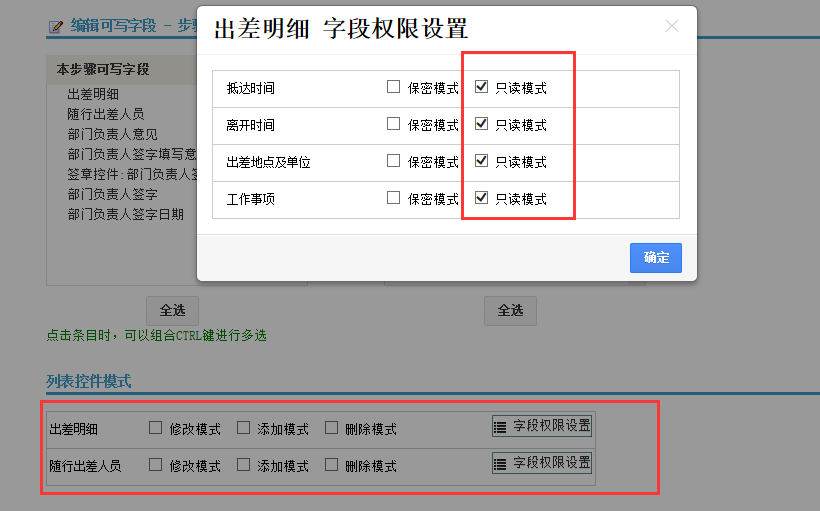The height and width of the screenshot is (511, 820).
Task: Toggle 删除模式 for 出差明细 row
Action: pyautogui.click(x=331, y=428)
